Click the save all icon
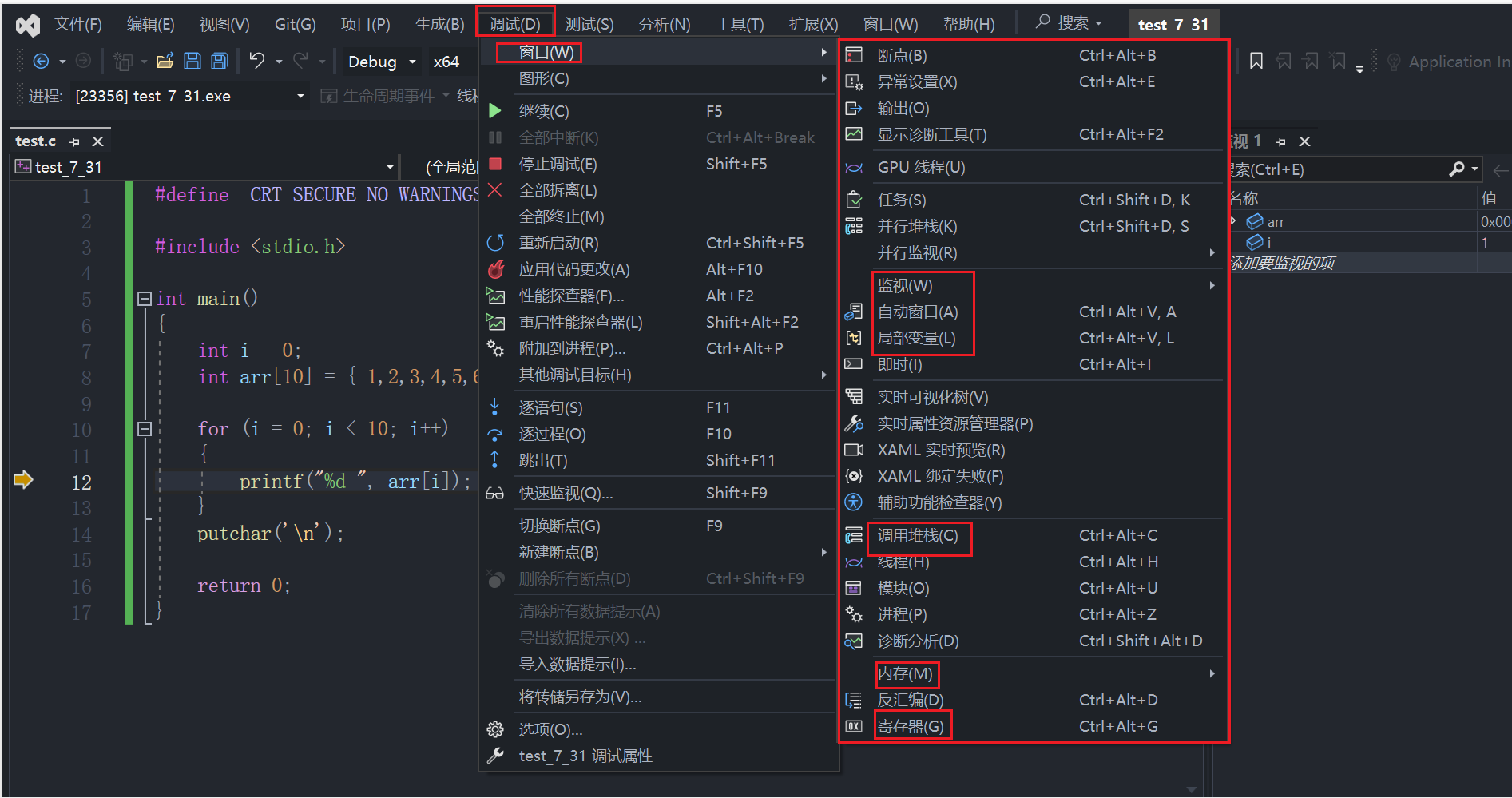This screenshot has width=1512, height=798. 220,61
